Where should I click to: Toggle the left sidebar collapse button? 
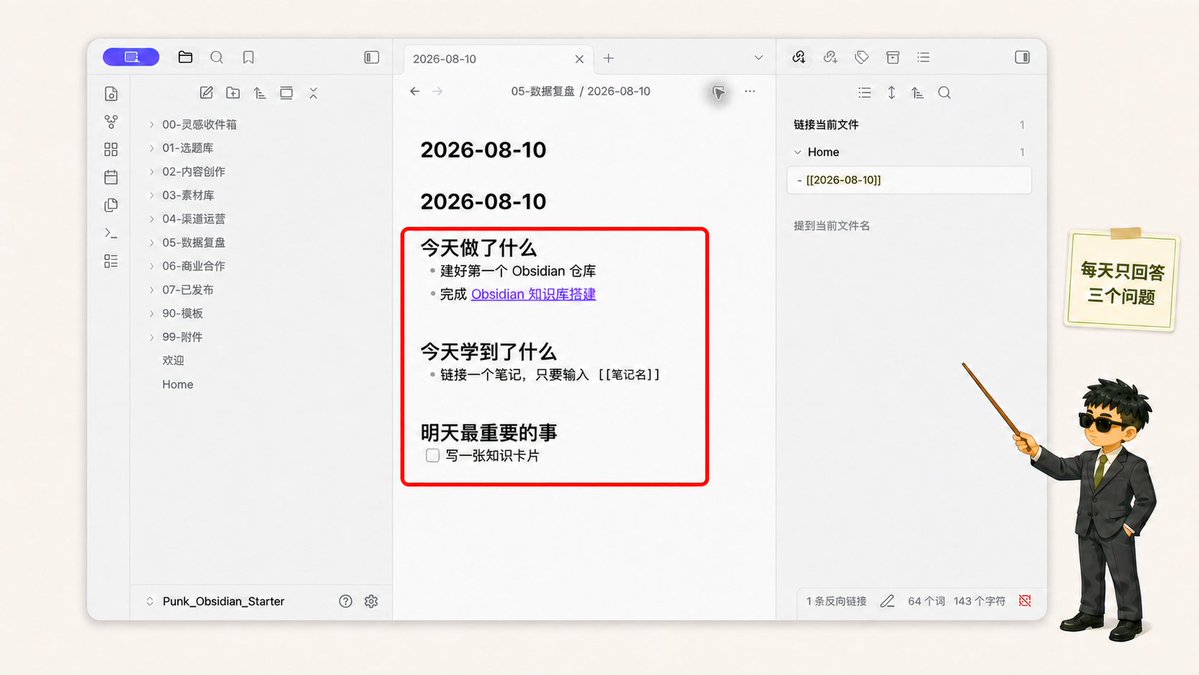(x=372, y=57)
